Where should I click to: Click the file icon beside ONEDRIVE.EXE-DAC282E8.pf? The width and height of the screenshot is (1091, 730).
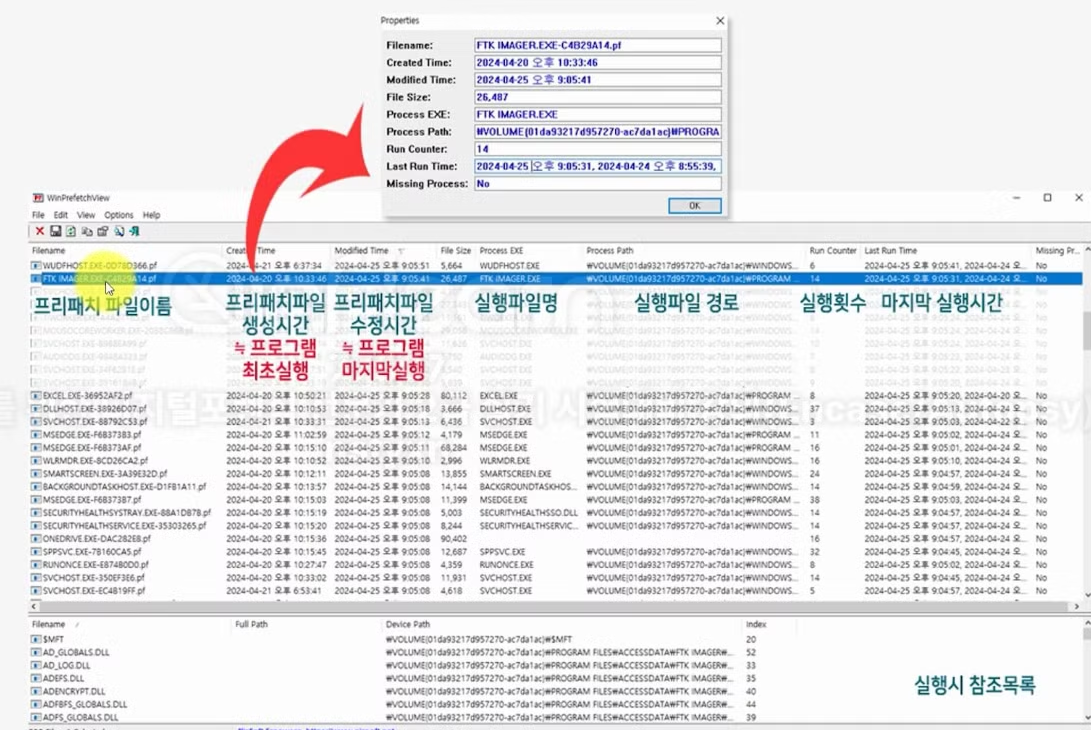click(x=35, y=539)
